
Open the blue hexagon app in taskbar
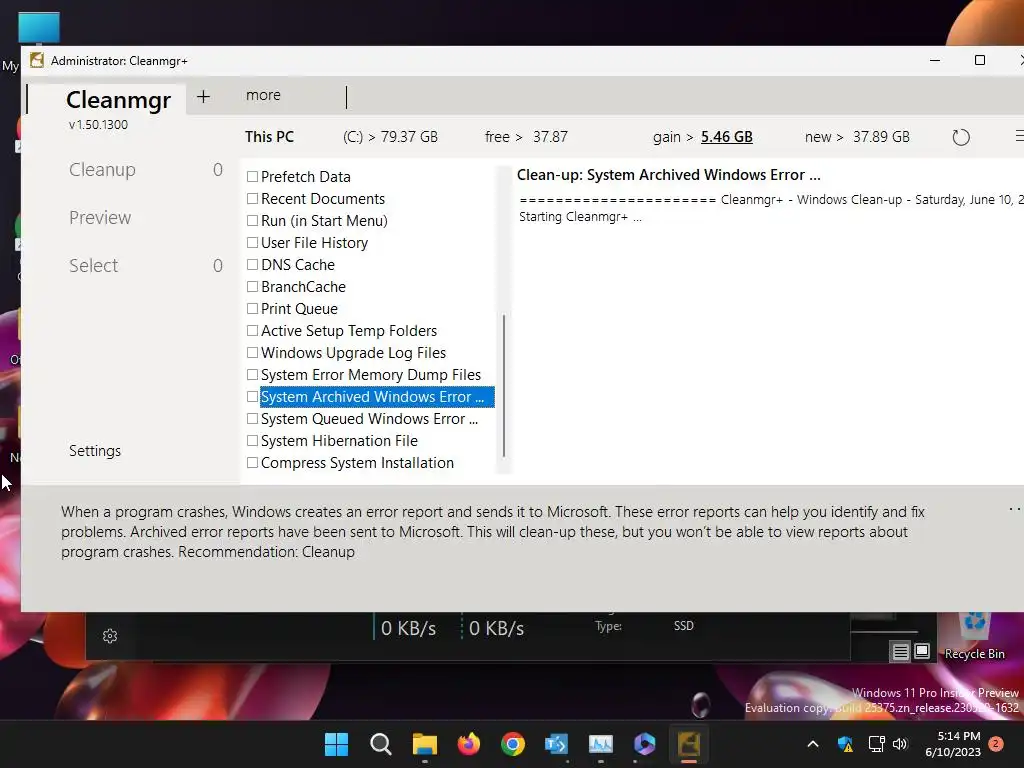click(645, 744)
